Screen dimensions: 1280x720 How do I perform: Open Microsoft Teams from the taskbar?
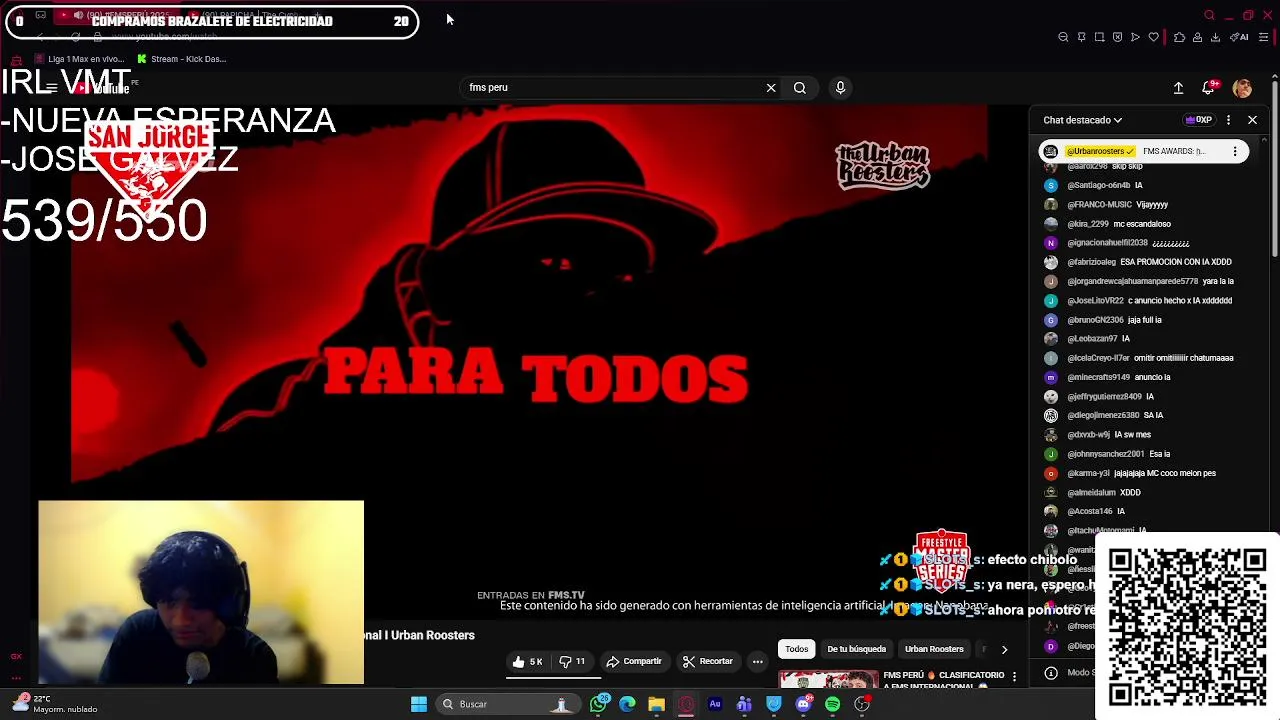744,704
